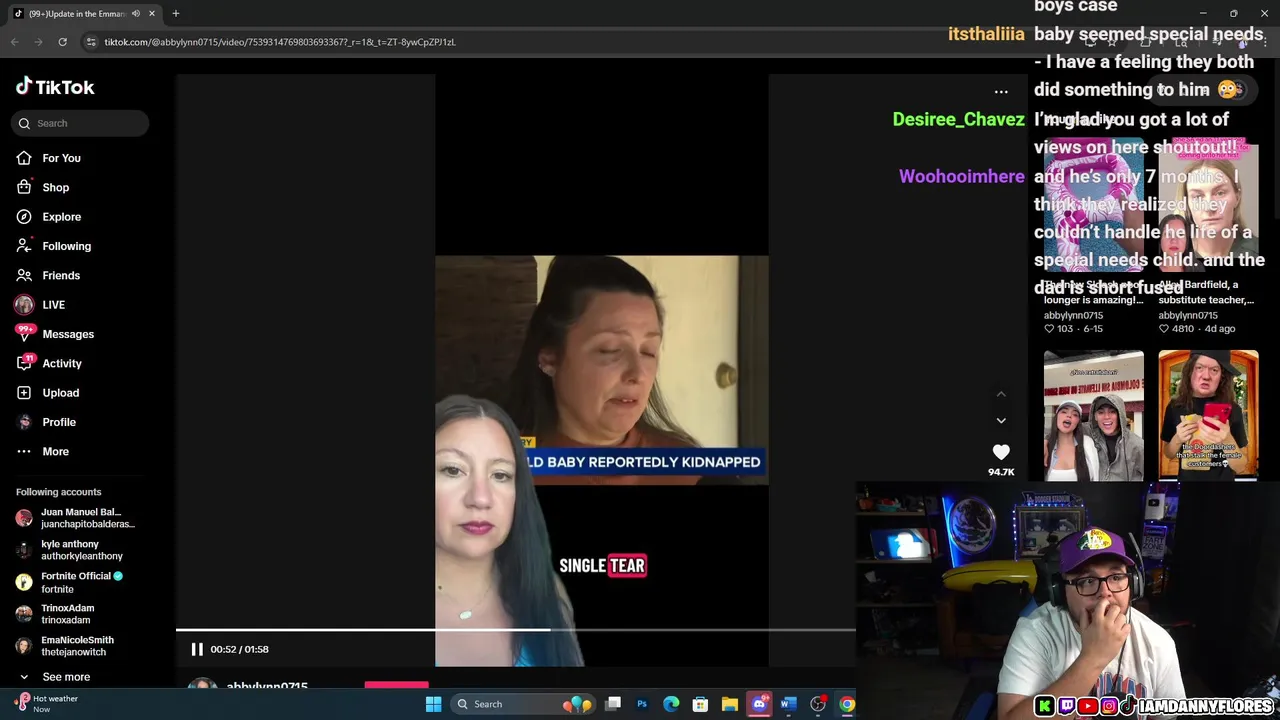
Task: Open the Shop page
Action: coord(55,187)
